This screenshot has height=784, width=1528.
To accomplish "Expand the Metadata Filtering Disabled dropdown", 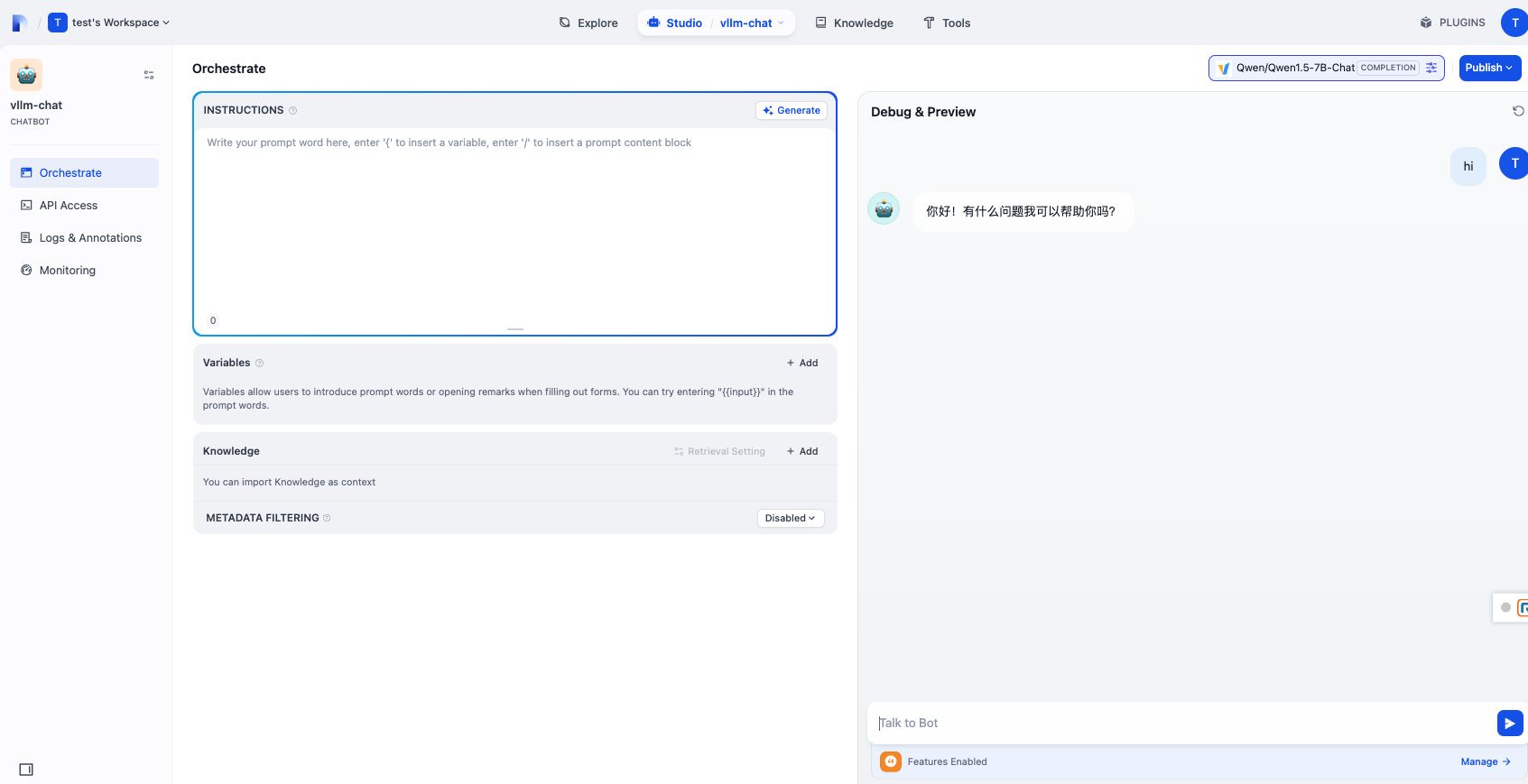I will (x=790, y=518).
